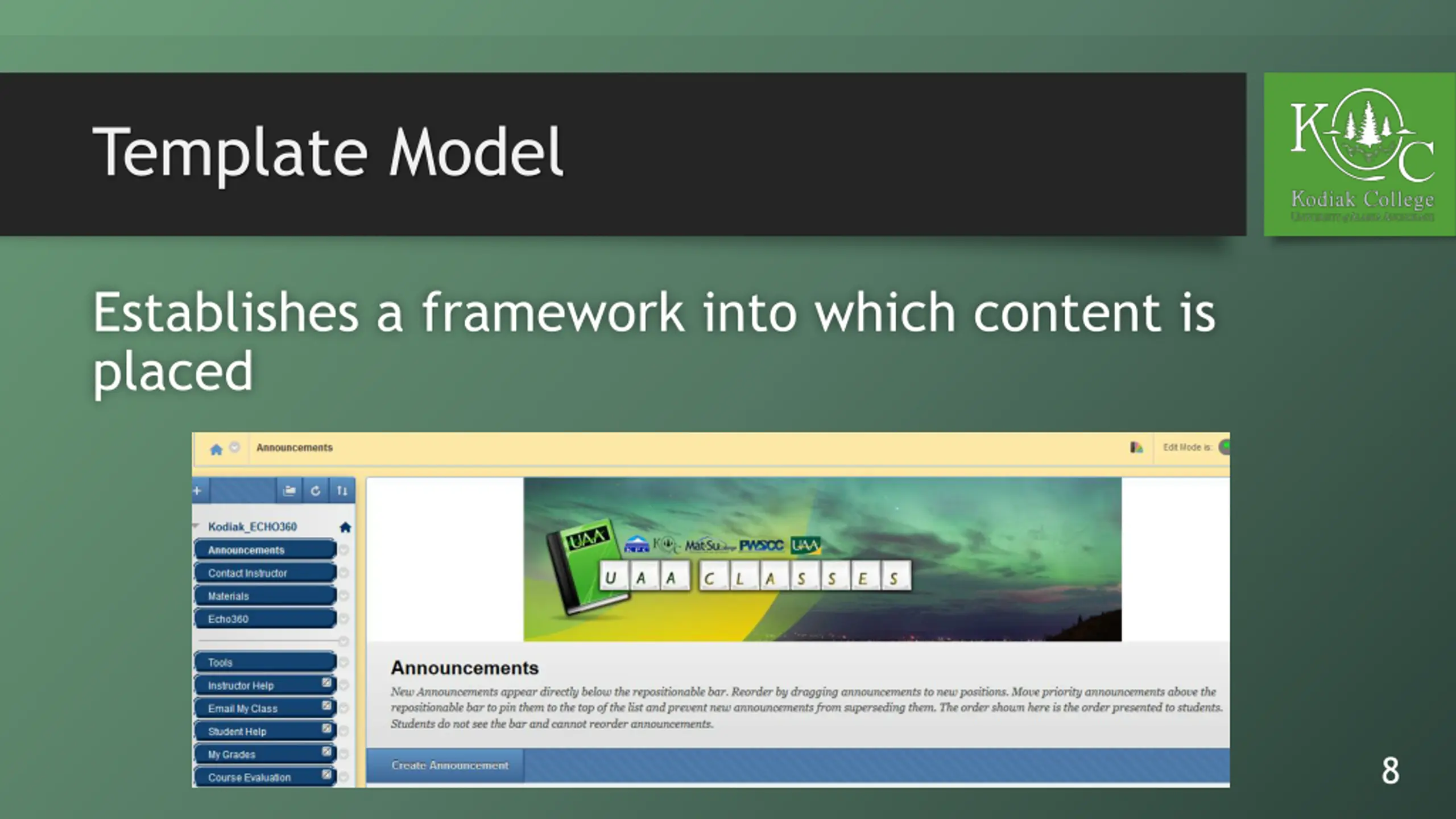Toggle the Edit Mode switch
1456x819 pixels.
point(1224,447)
